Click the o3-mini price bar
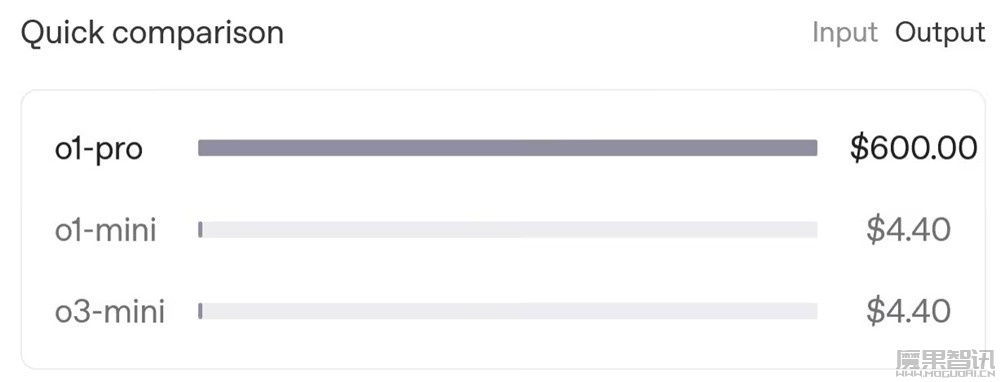This screenshot has width=1000, height=382. 508,311
